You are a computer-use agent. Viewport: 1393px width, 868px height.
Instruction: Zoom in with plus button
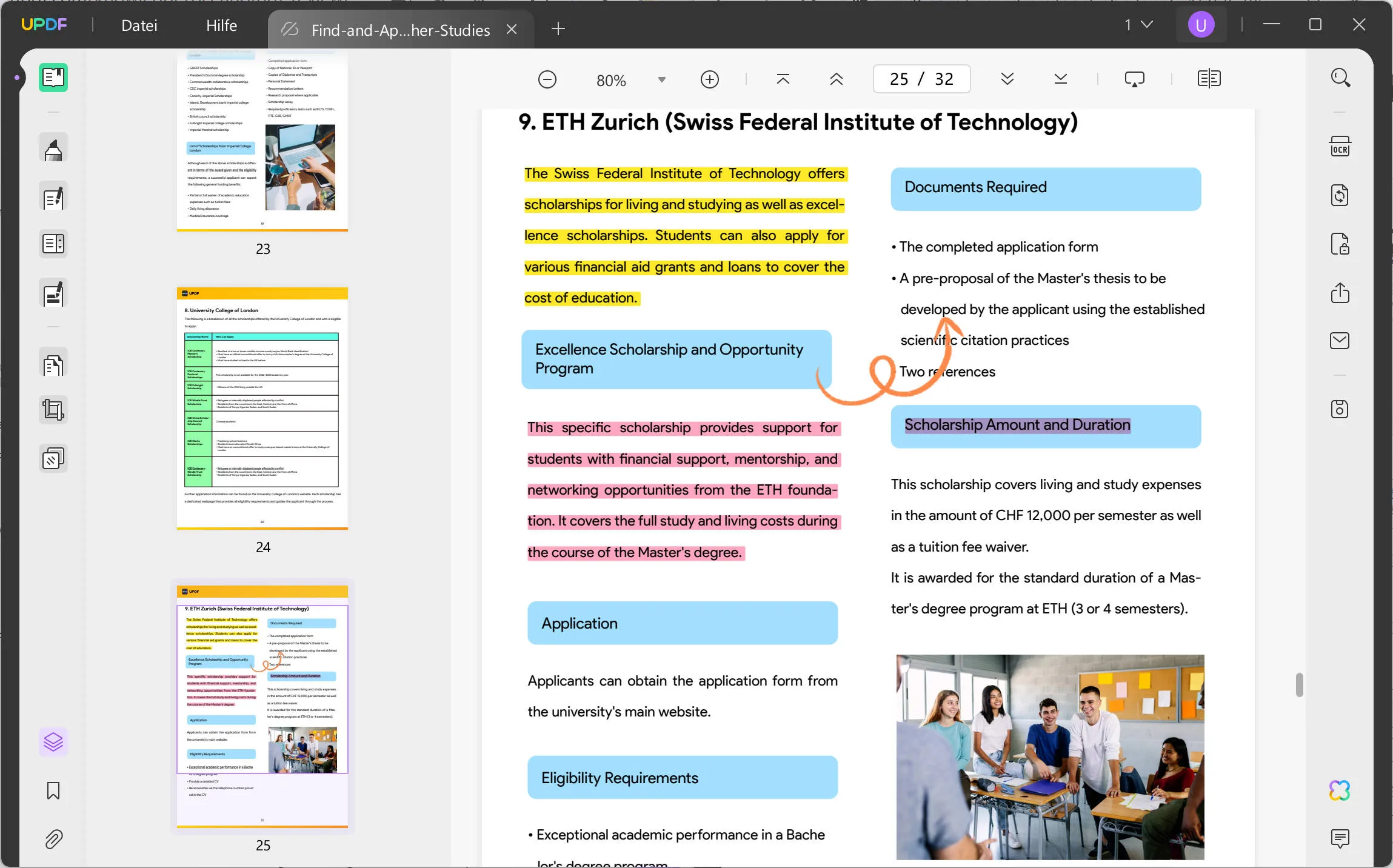[x=709, y=79]
